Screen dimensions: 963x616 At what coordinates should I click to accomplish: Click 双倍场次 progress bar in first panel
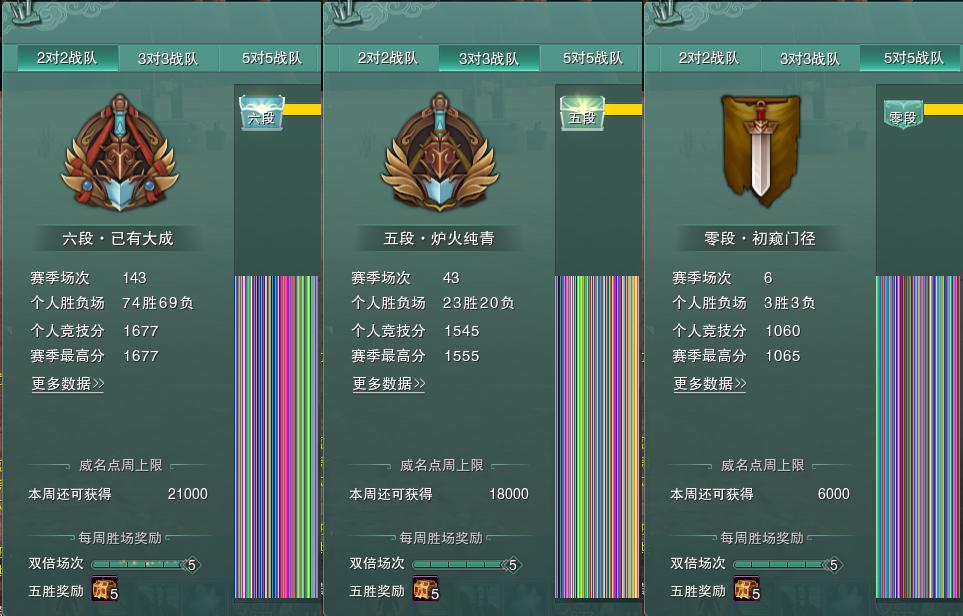tap(146, 564)
